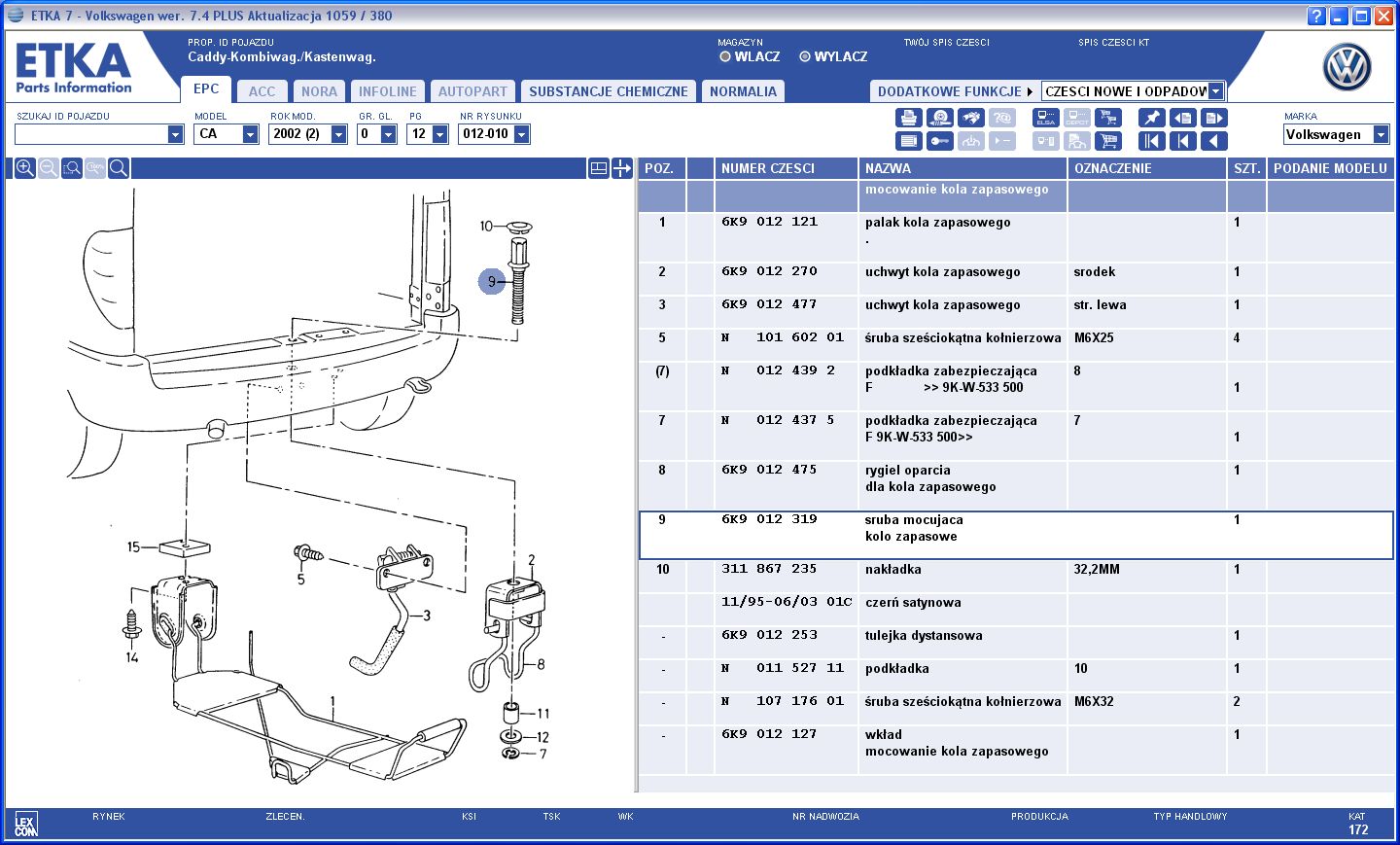The image size is (1400, 845).
Task: Expand DODATKOWE FUNKCJE menu
Action: [x=955, y=91]
